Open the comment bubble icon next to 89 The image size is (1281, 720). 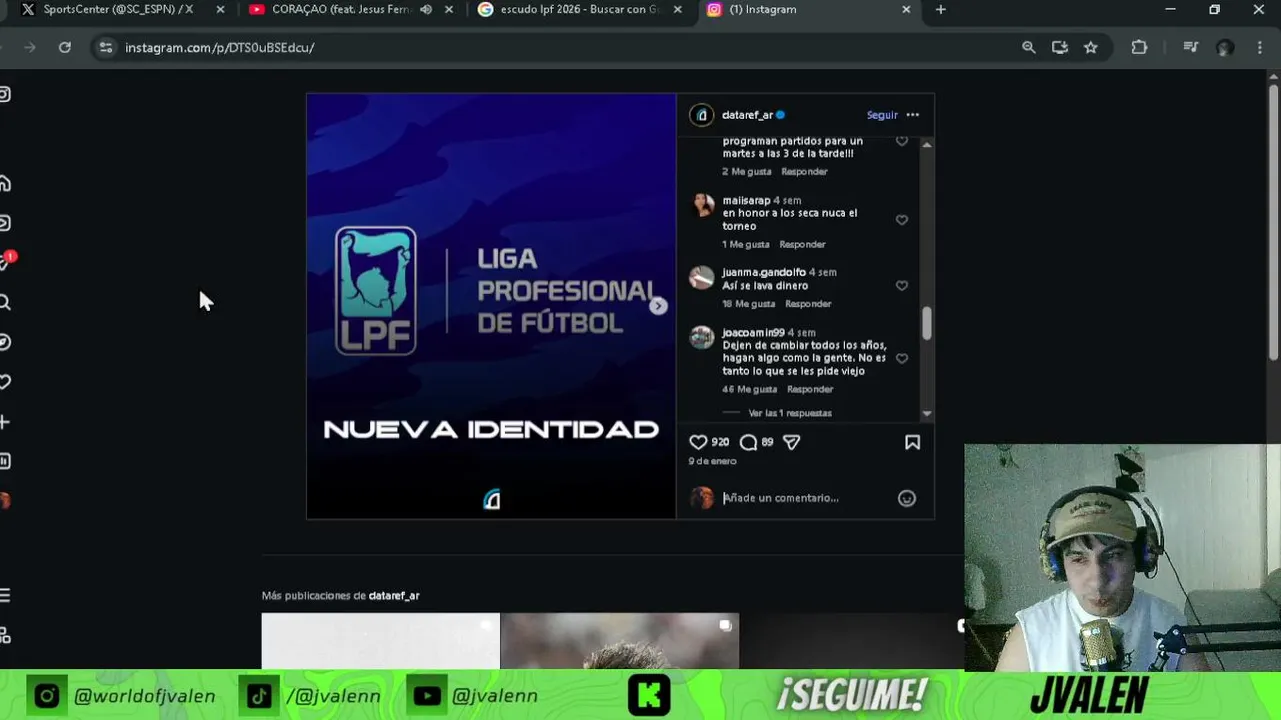pos(748,442)
